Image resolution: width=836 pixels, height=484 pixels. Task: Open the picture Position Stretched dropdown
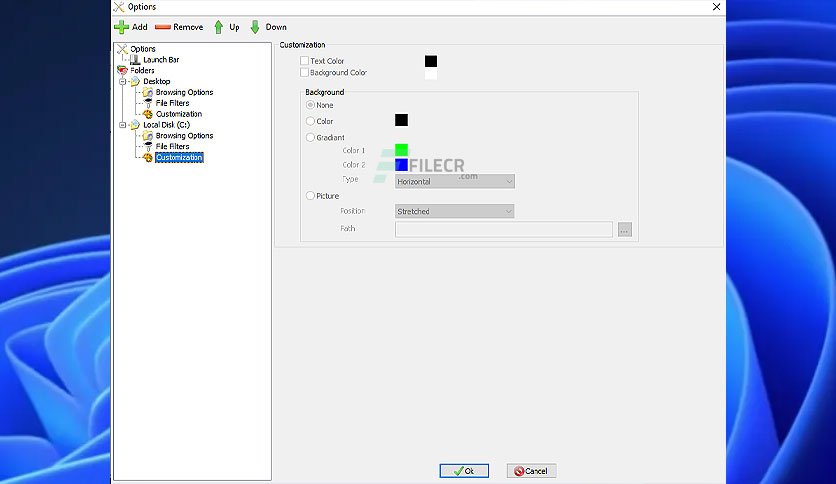coord(455,211)
